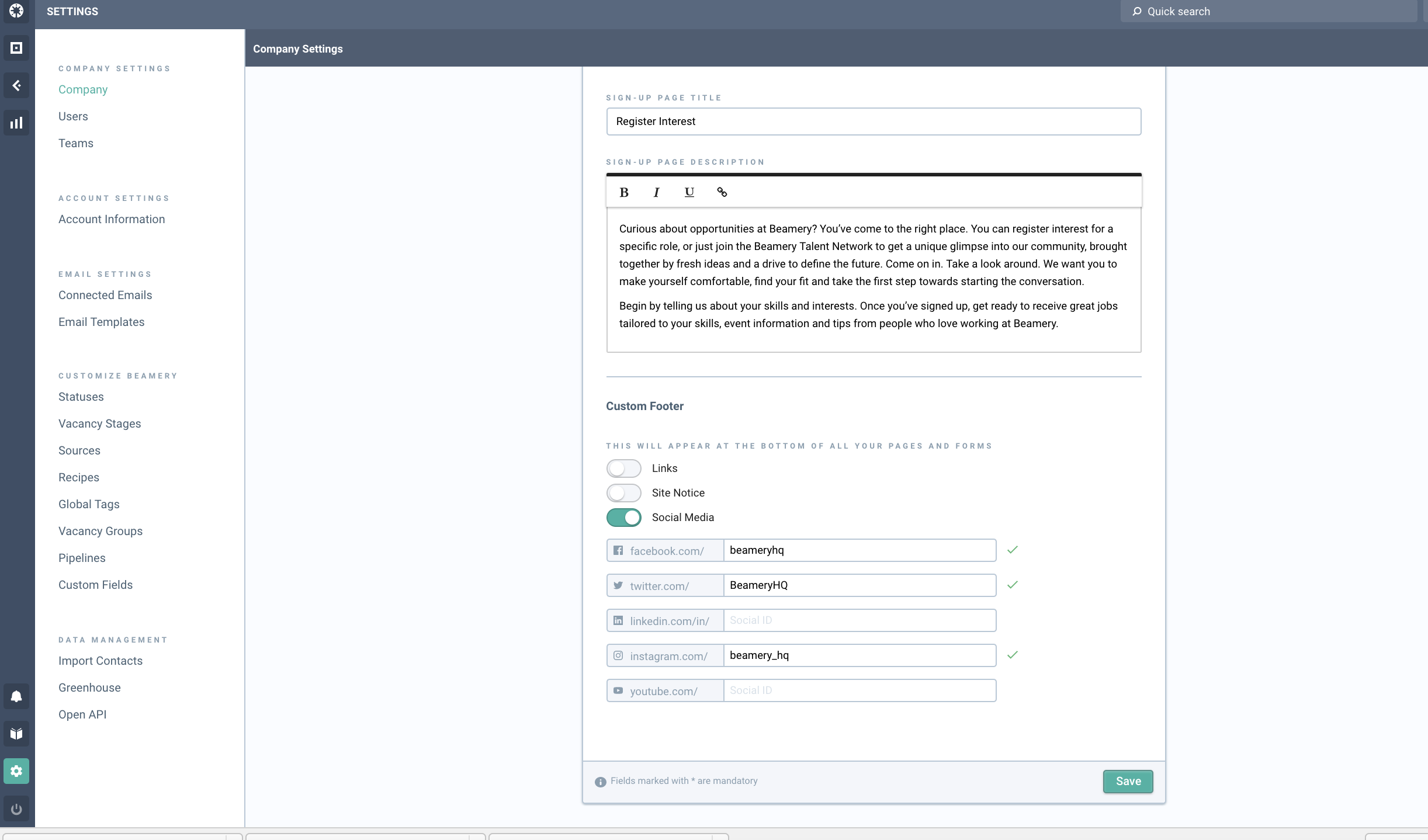
Task: Select the Users menu item
Action: (x=73, y=116)
